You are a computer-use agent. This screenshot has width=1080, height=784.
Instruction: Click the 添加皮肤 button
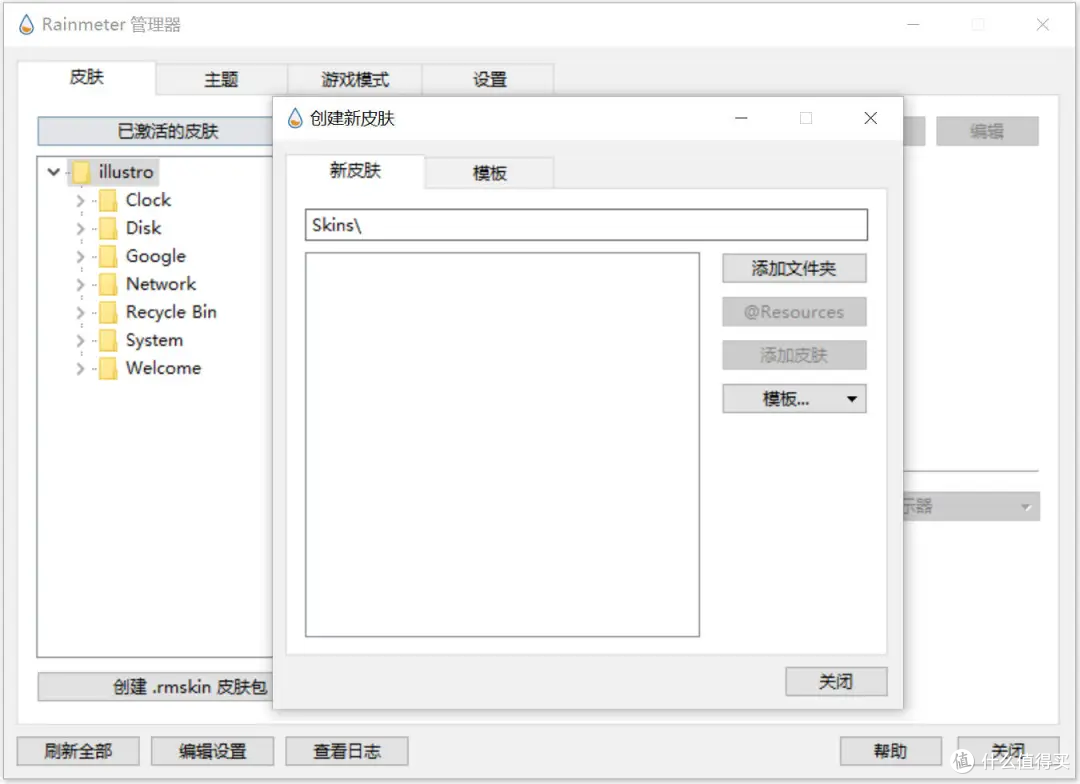pyautogui.click(x=794, y=355)
